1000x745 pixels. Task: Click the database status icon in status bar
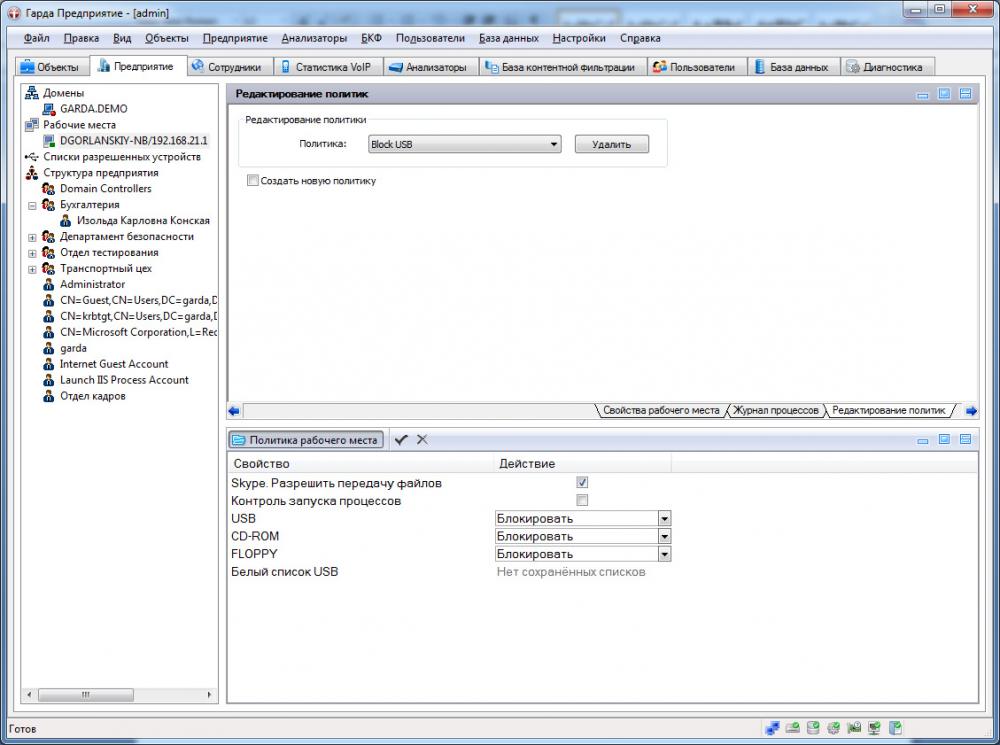point(814,728)
